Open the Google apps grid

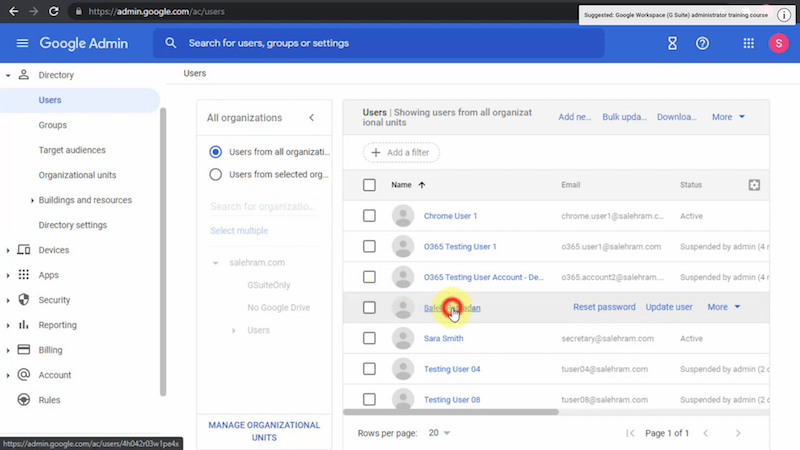[x=748, y=43]
